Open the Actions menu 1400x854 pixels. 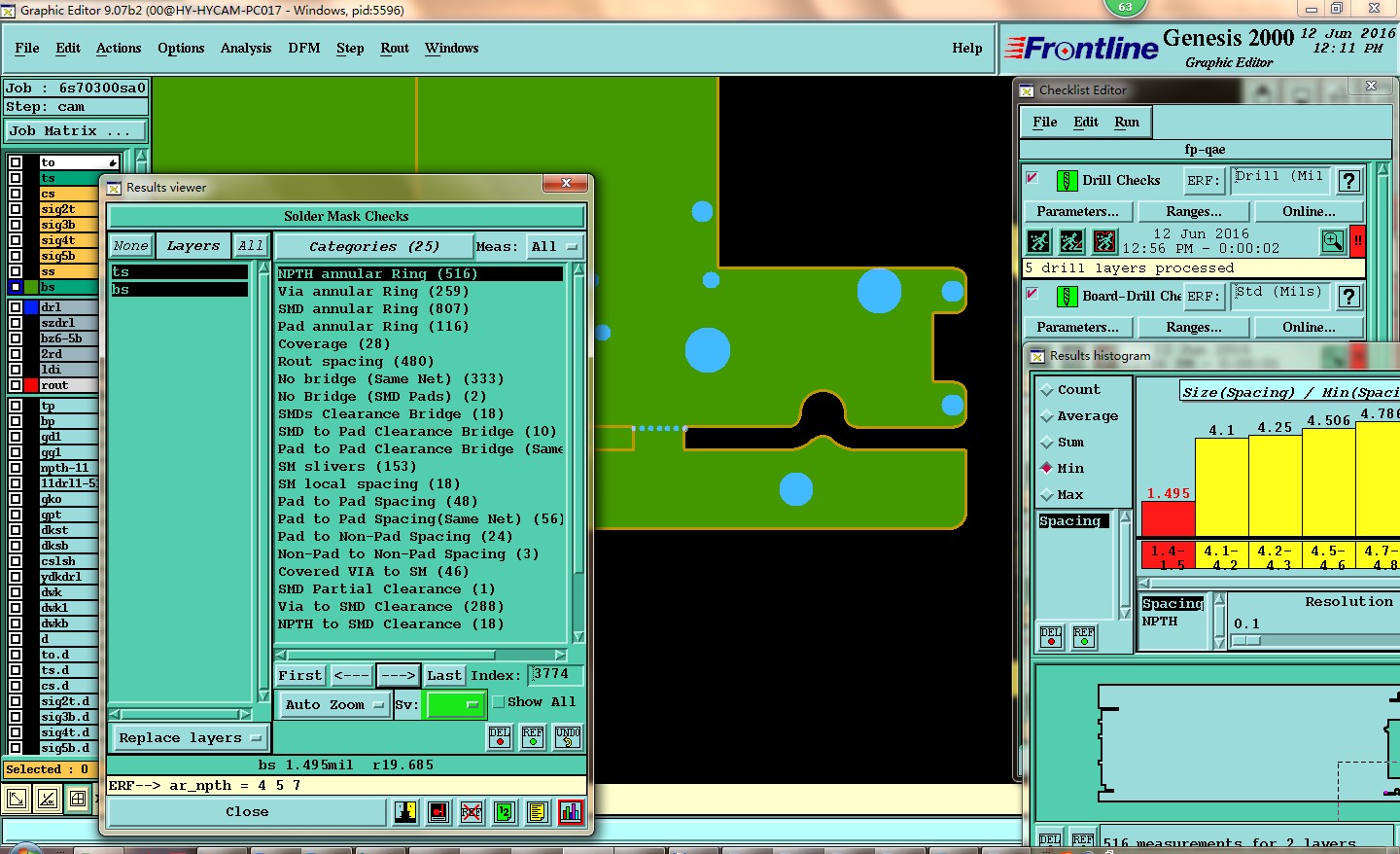point(119,48)
